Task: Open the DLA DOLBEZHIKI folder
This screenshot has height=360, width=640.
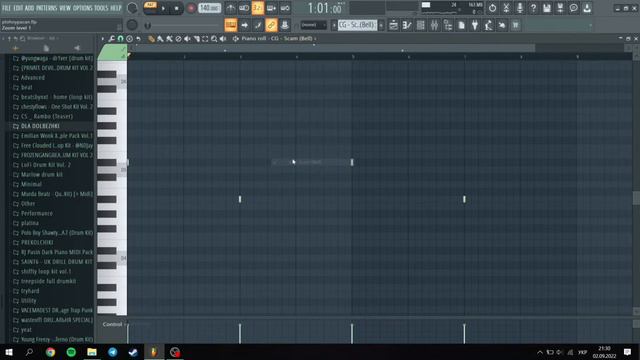Action: 40,126
